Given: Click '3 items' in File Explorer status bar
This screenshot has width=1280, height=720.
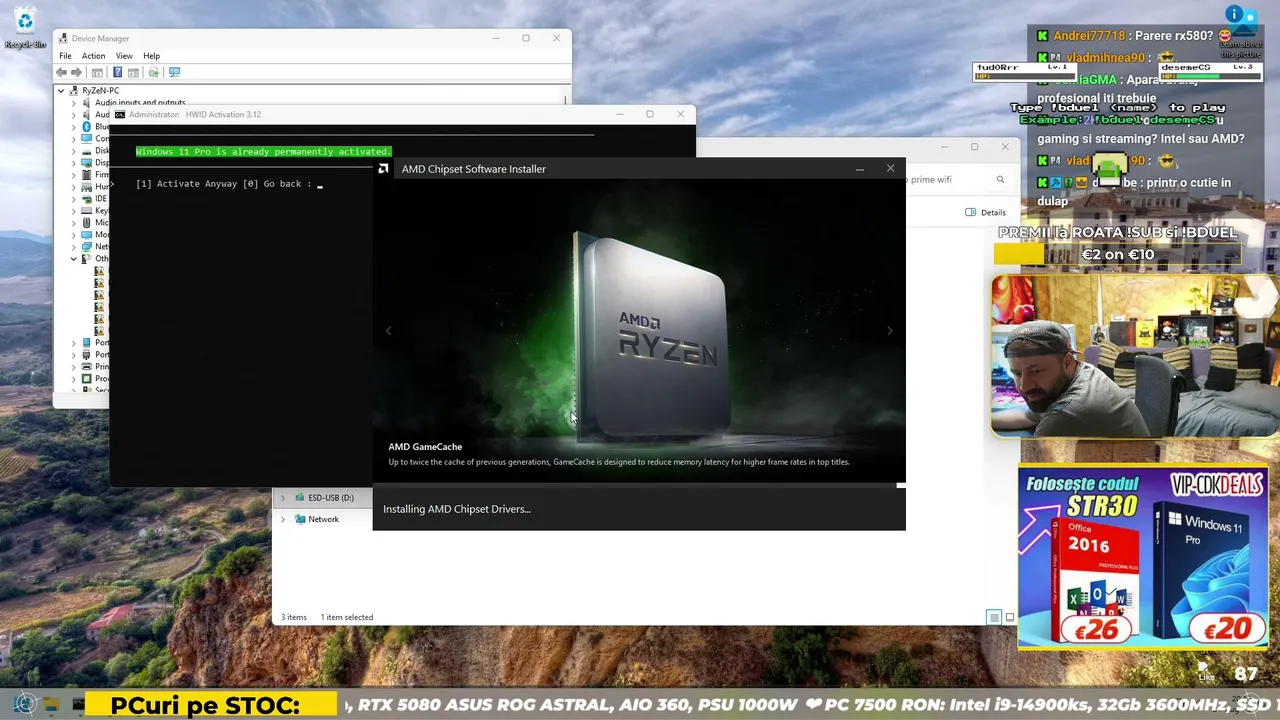Looking at the screenshot, I should (x=294, y=617).
